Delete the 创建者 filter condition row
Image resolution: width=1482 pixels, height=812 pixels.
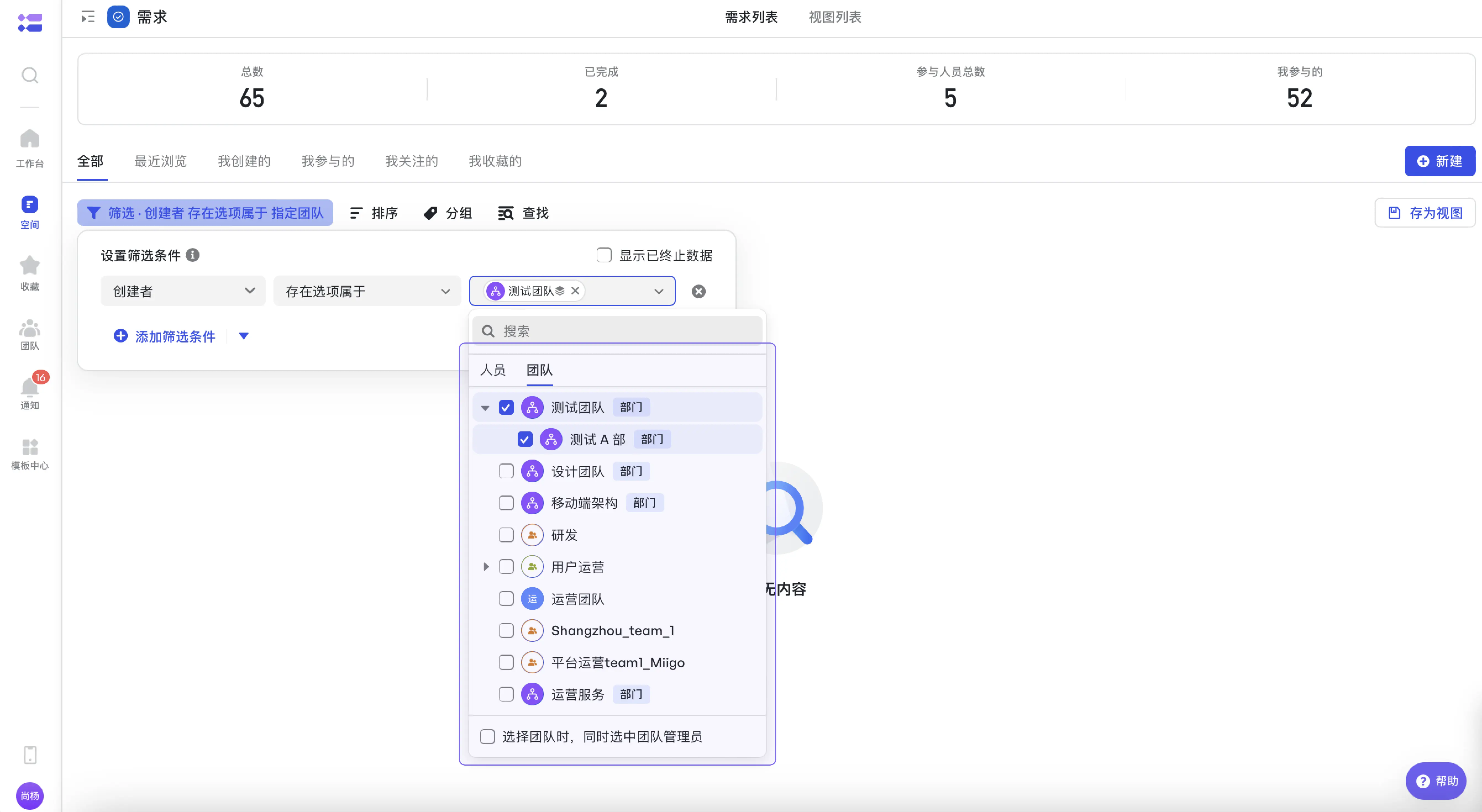pos(698,292)
